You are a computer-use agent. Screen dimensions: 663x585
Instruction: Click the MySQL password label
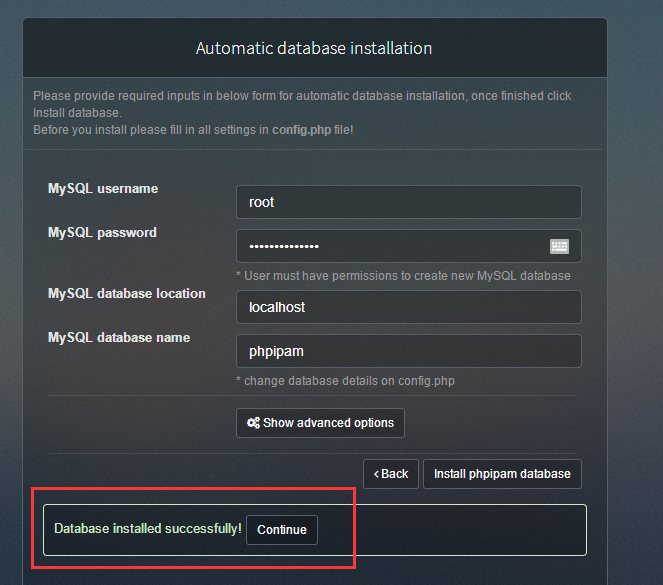[102, 233]
